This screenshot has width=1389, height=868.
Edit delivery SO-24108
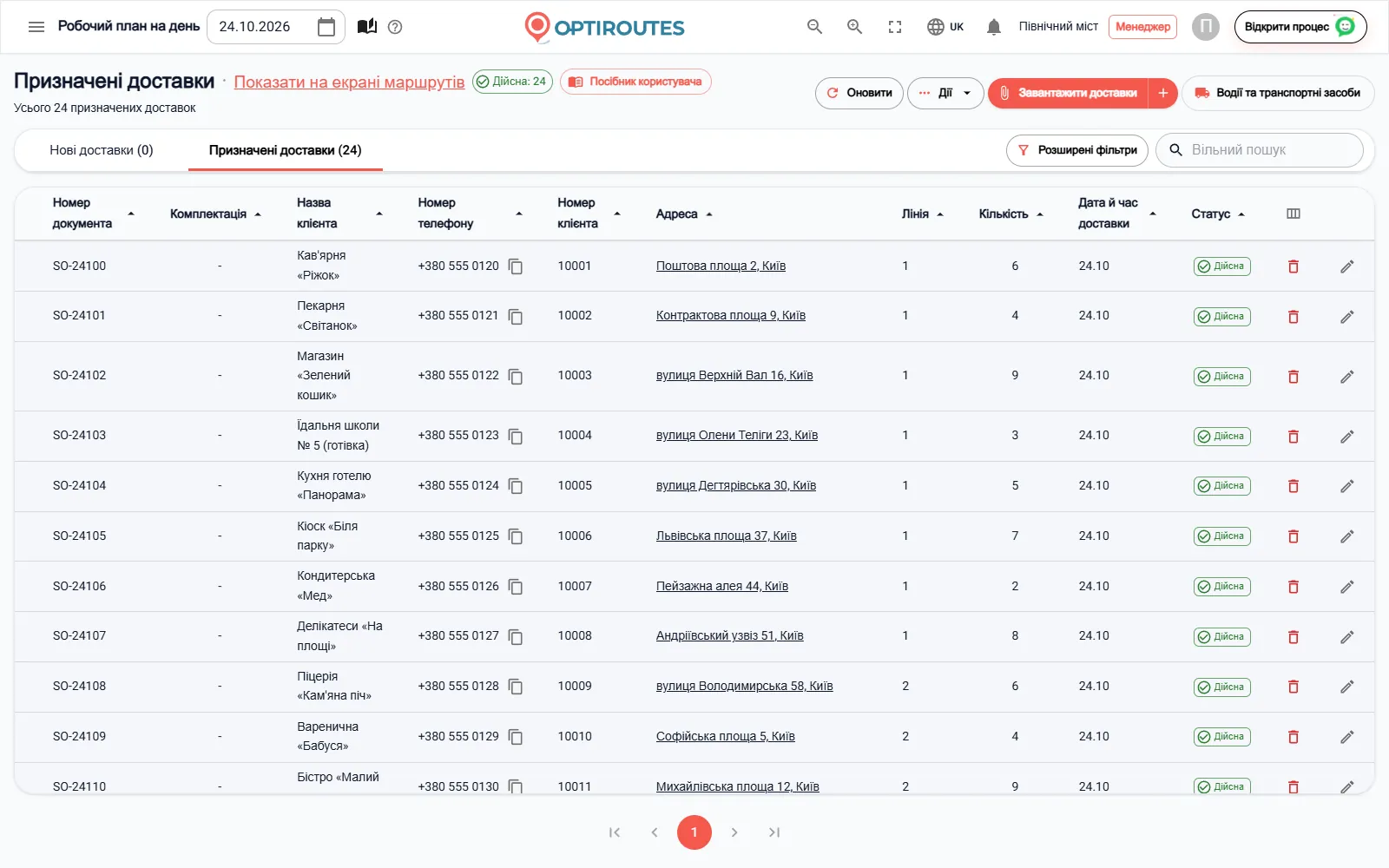point(1347,687)
